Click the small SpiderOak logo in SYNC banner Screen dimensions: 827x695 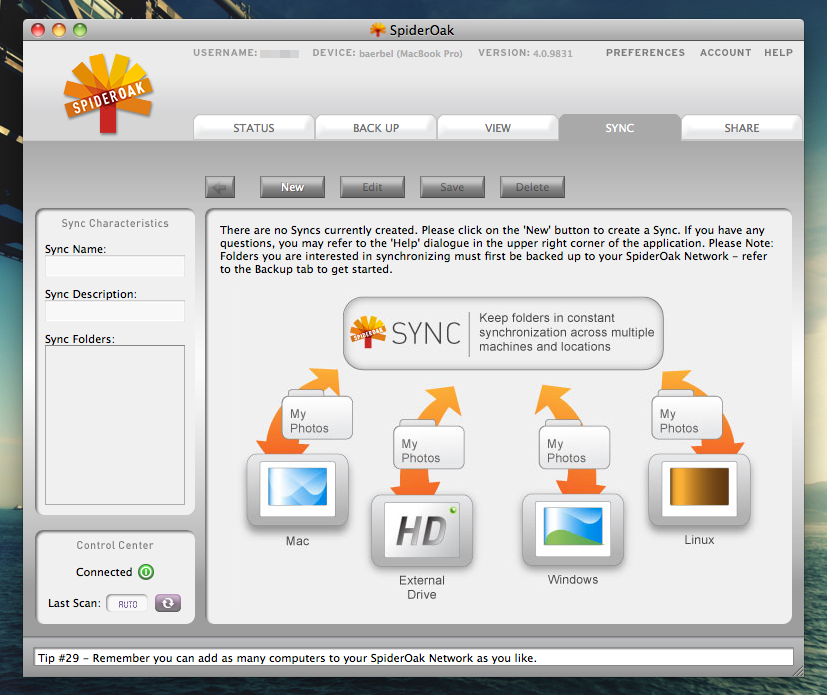368,332
